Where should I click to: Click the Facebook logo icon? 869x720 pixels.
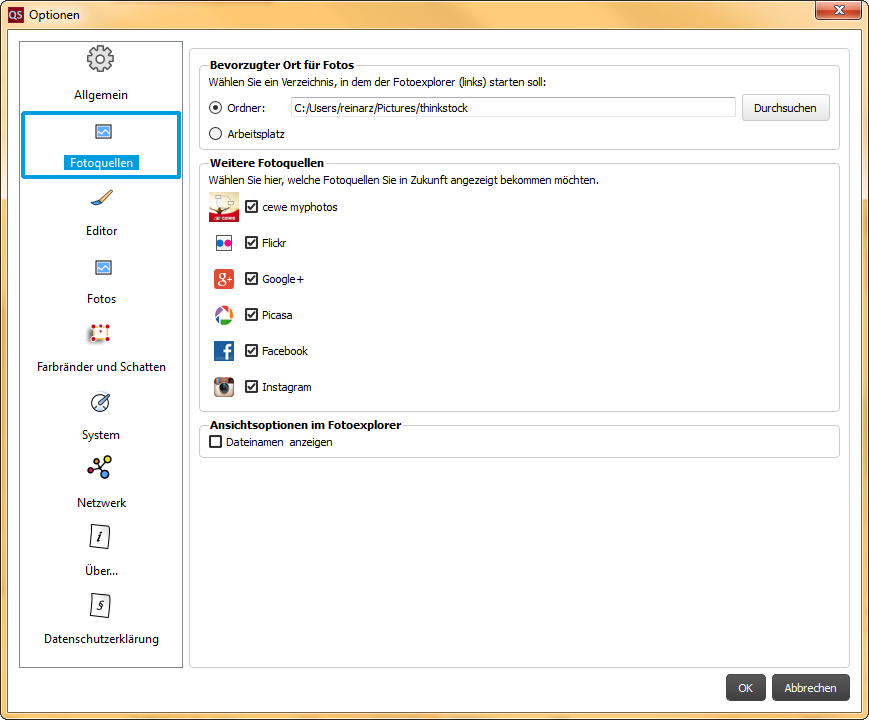(x=224, y=351)
